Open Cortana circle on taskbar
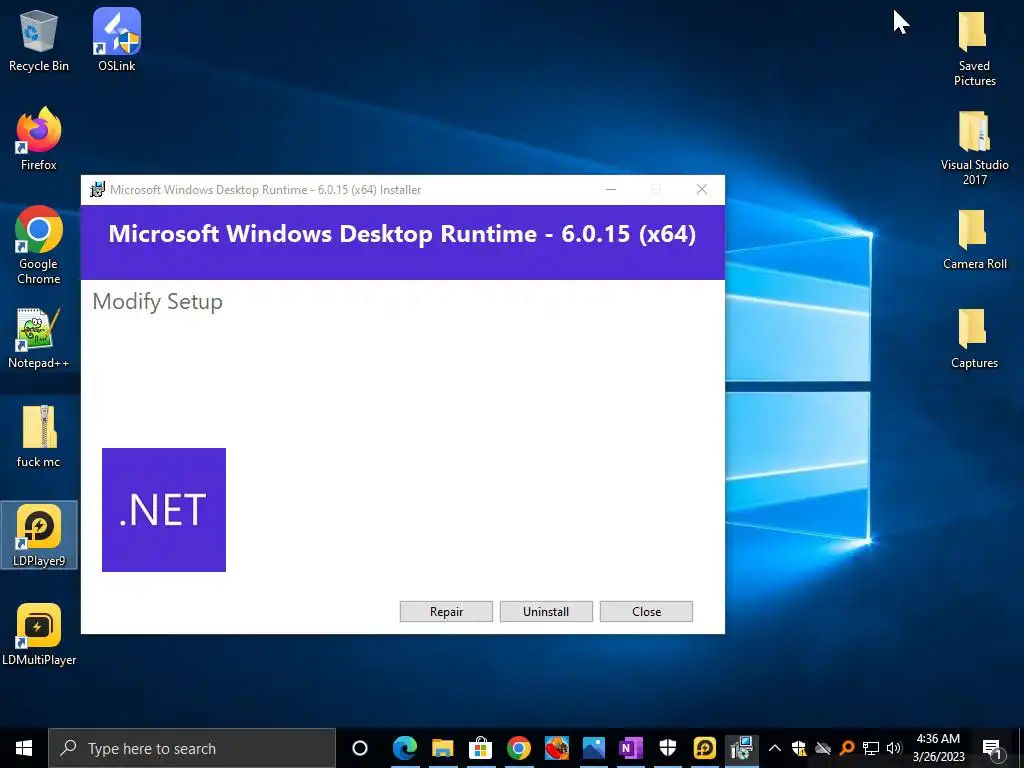Screen dimensions: 1024x768 point(360,748)
